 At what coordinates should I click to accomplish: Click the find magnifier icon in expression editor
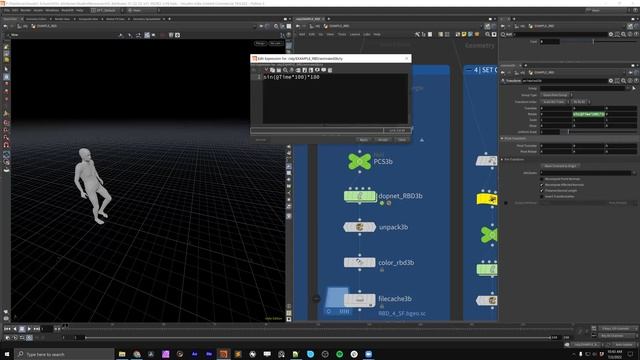pyautogui.click(x=285, y=70)
